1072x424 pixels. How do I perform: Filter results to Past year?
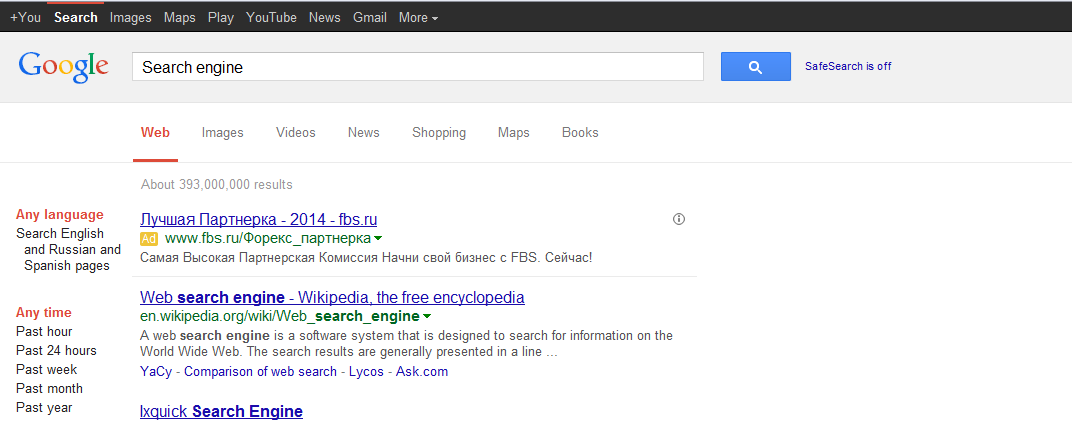point(44,408)
